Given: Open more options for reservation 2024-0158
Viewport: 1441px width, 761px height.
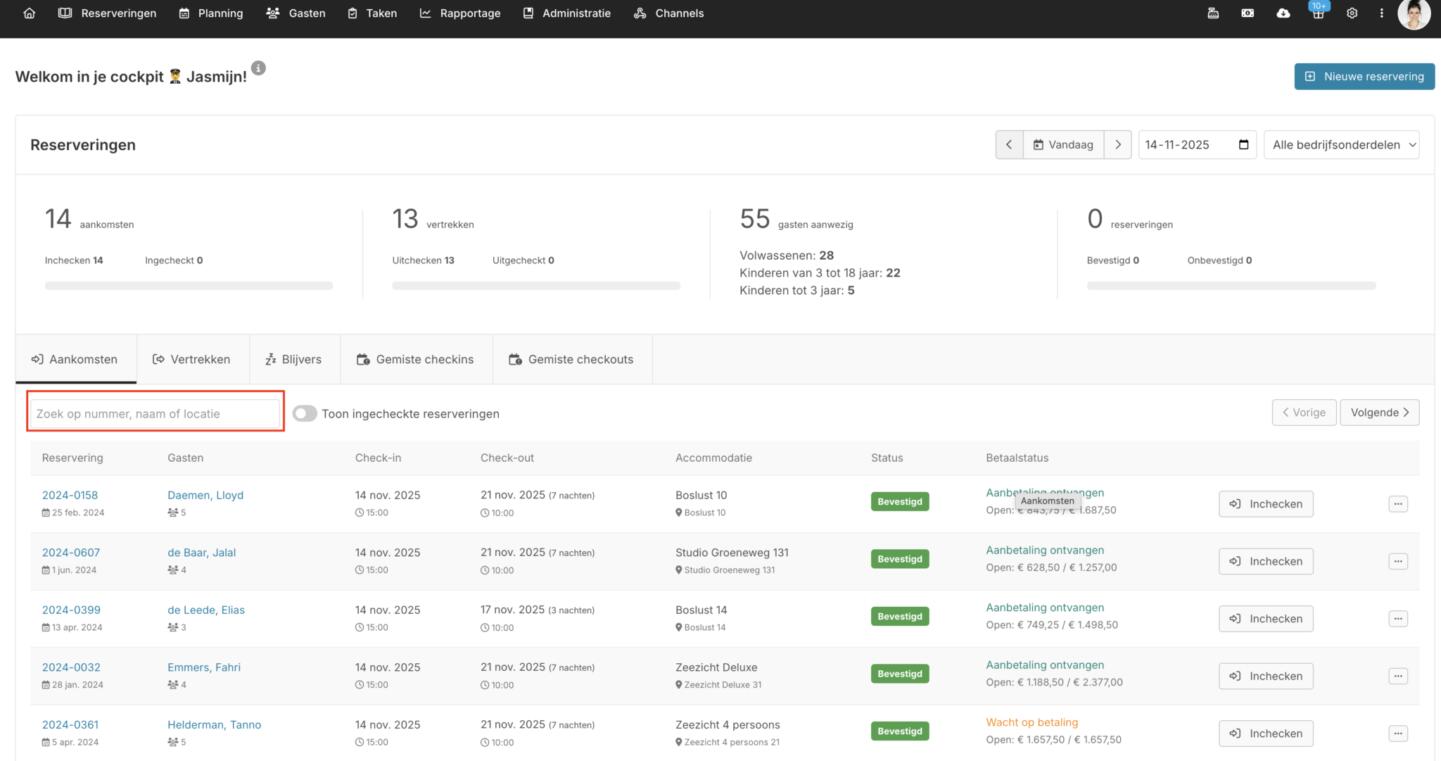Looking at the screenshot, I should point(1398,504).
